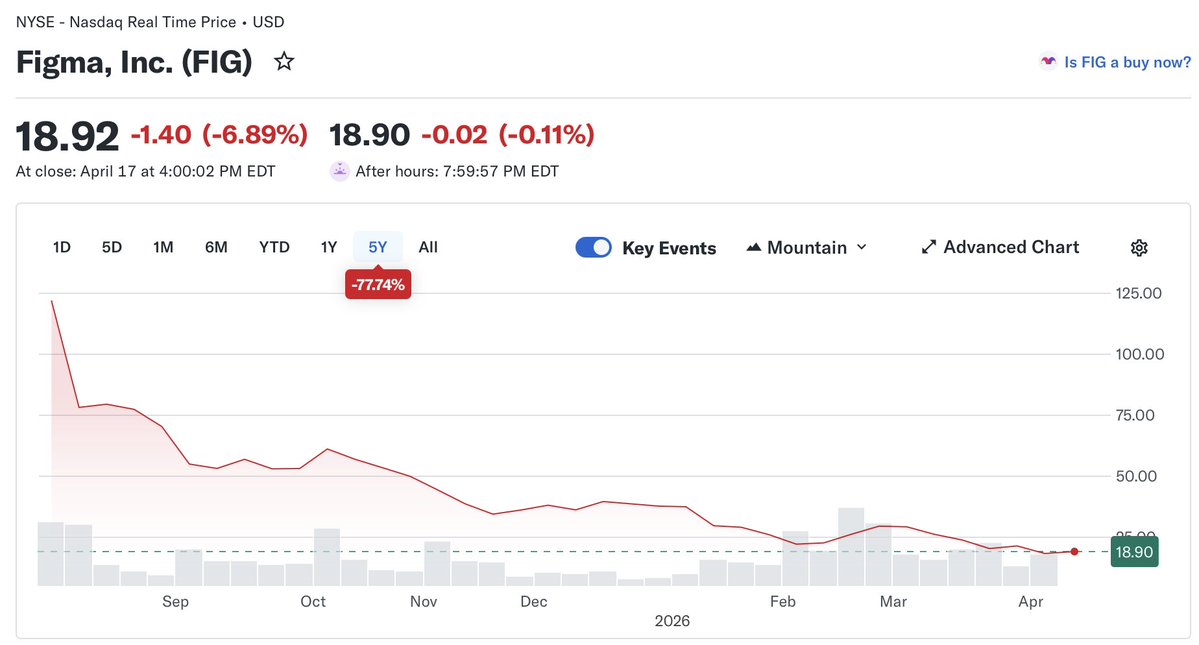Click the Apr label on the x-axis
Screen dimensions: 1199x645
click(1031, 601)
